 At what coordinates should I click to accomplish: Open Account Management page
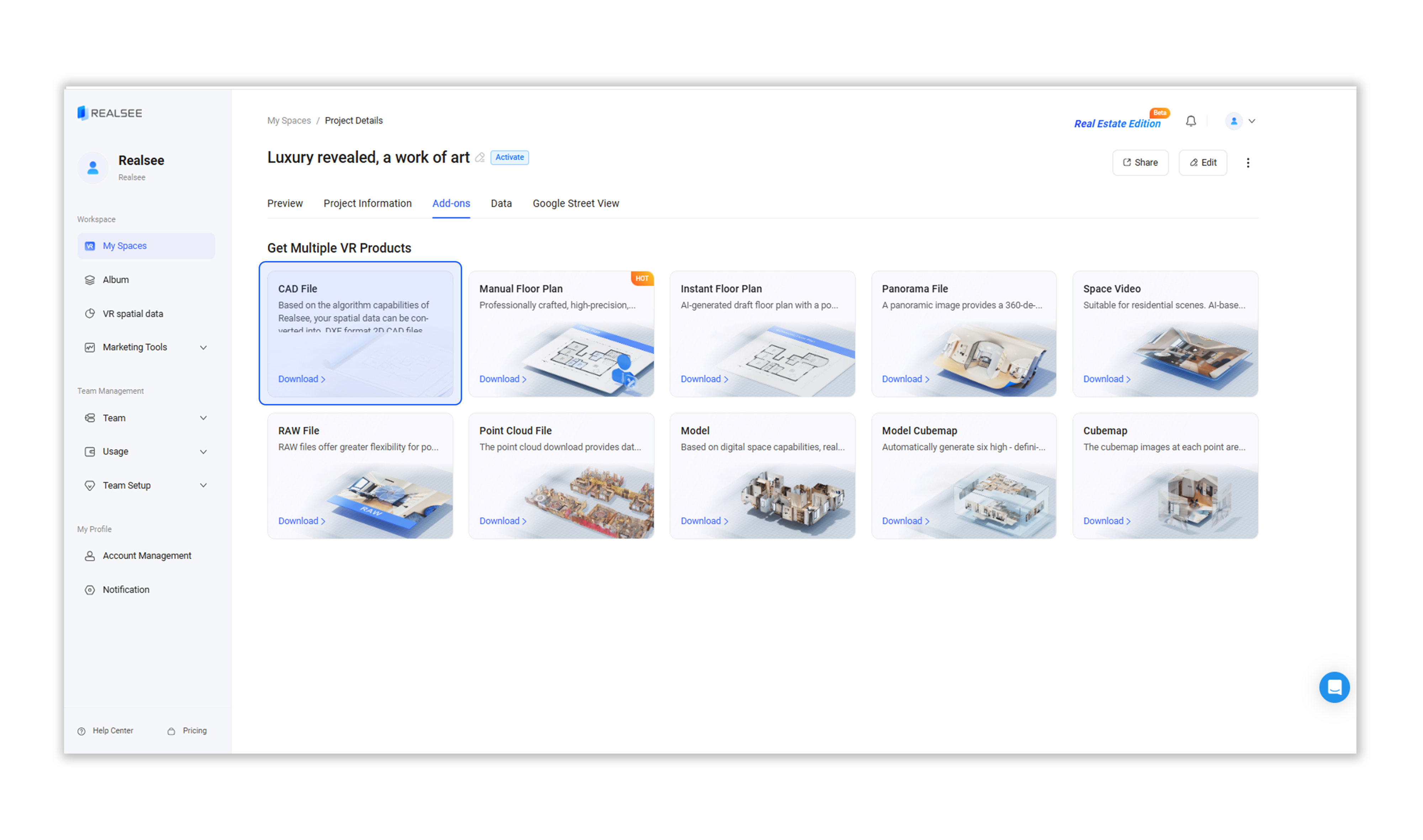pos(147,555)
